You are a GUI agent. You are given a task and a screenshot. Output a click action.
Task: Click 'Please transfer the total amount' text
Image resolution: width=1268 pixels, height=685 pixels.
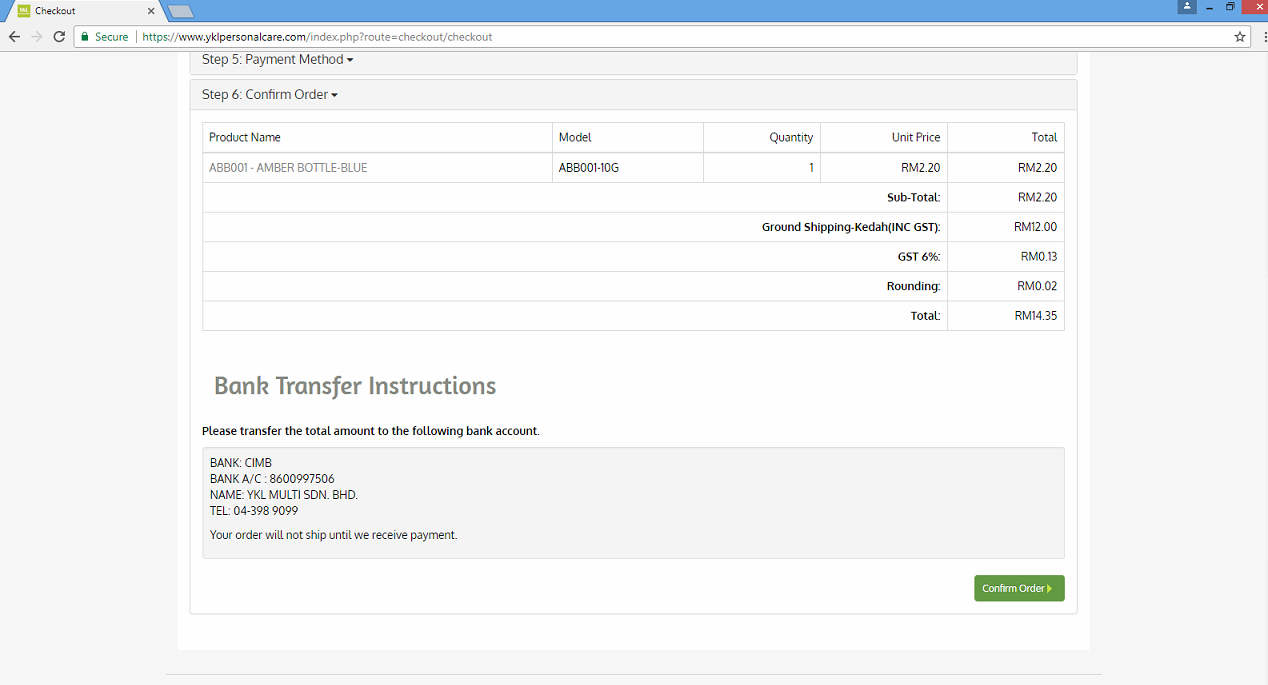[x=371, y=431]
